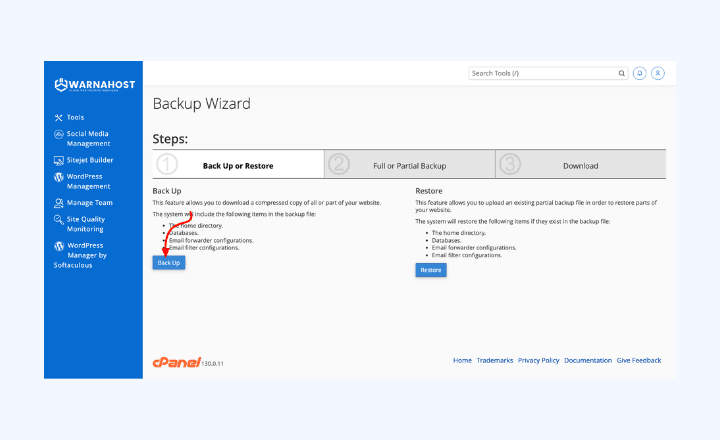Screen dimensions: 720x440
Task: Open WordPress Manager by Softaculous item
Action: (80, 255)
